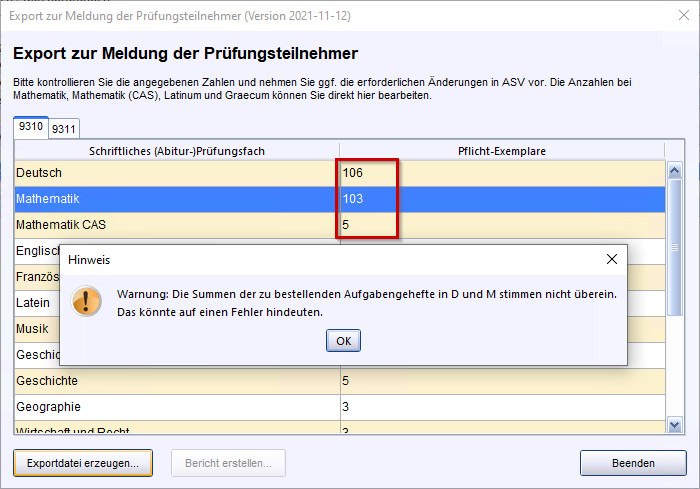Image resolution: width=700 pixels, height=489 pixels.
Task: Click the disabled Bericht erstellen... button
Action: [228, 463]
